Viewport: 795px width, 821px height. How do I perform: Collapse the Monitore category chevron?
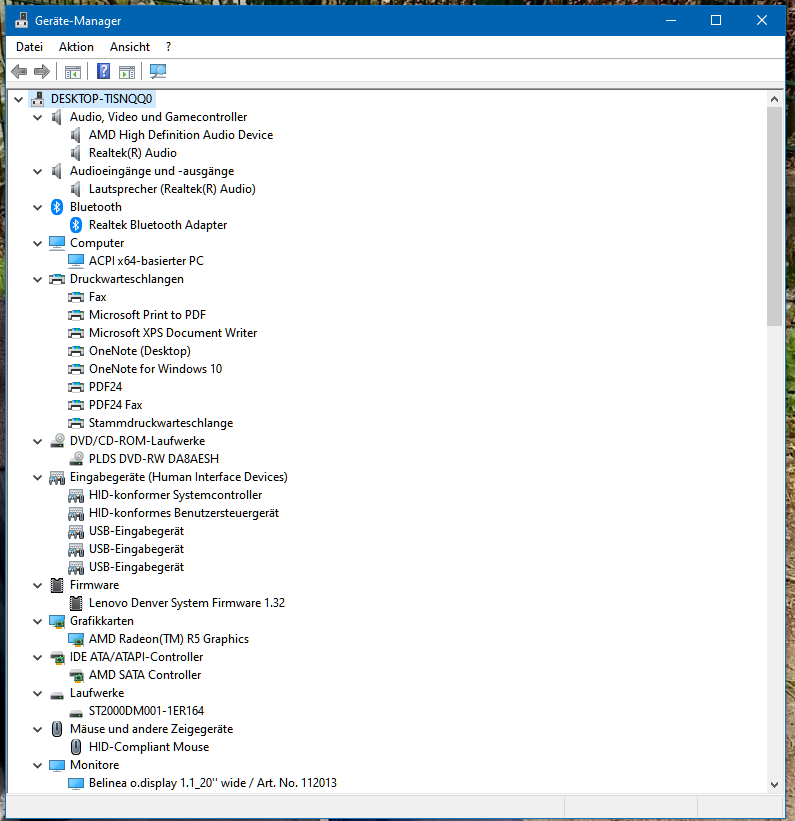[x=38, y=765]
